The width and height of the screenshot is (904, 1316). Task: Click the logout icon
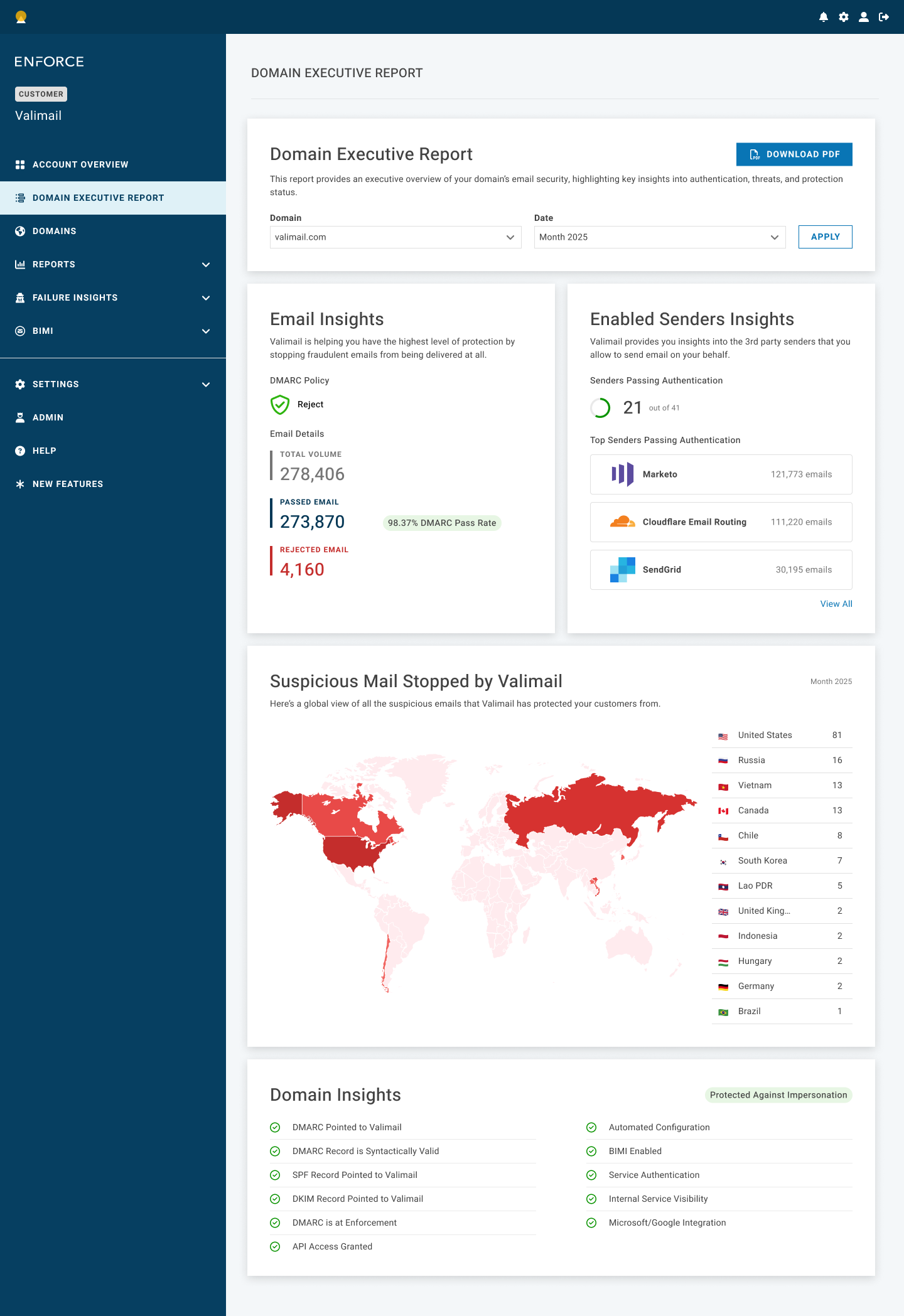pos(884,17)
